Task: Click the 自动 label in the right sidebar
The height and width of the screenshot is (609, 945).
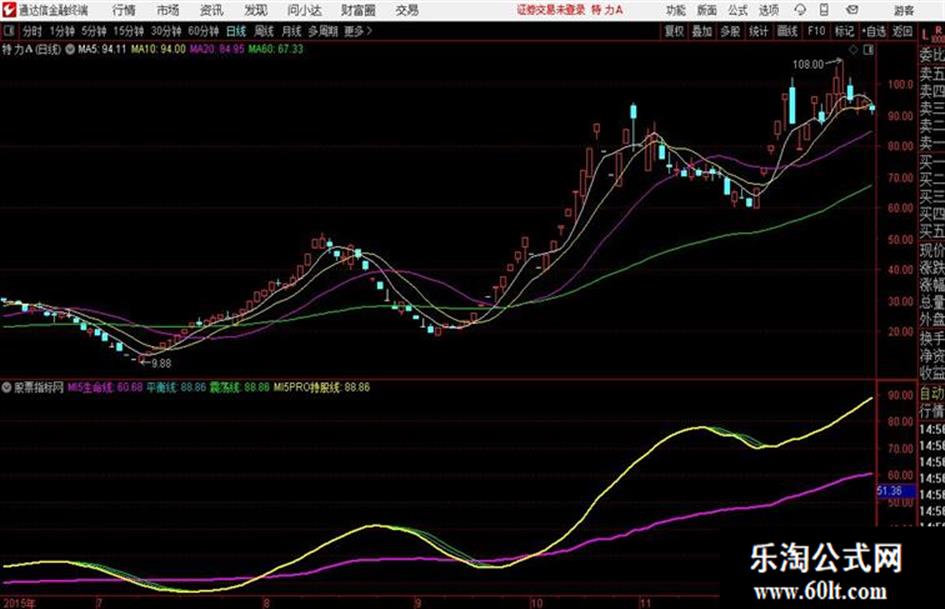Action: pyautogui.click(x=932, y=394)
